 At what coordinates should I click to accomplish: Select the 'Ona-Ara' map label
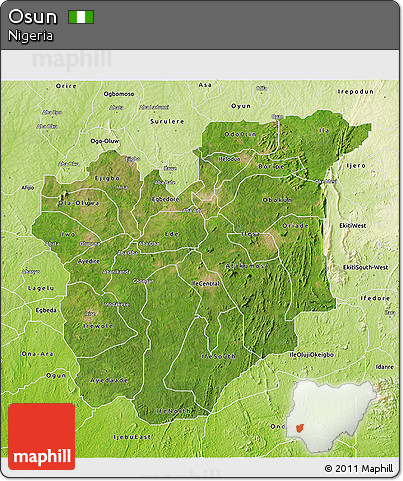click(37, 354)
